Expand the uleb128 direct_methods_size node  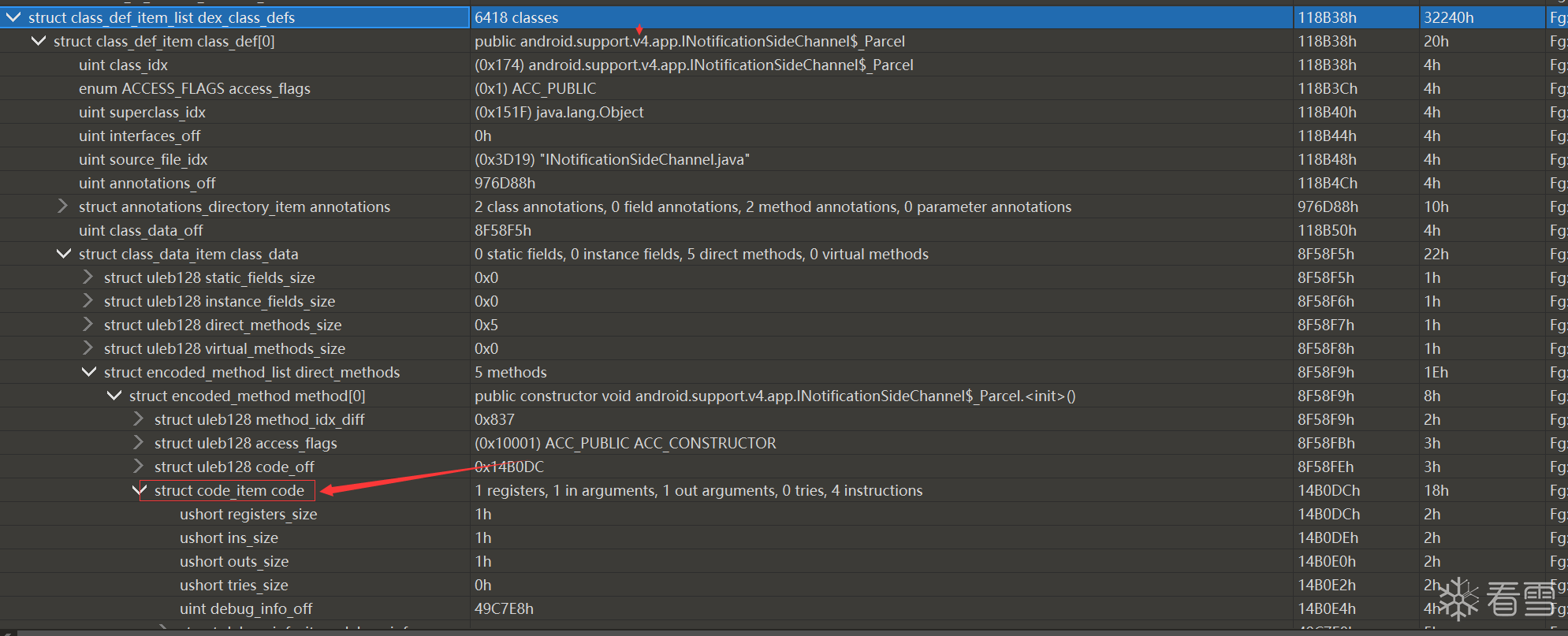pyautogui.click(x=88, y=325)
